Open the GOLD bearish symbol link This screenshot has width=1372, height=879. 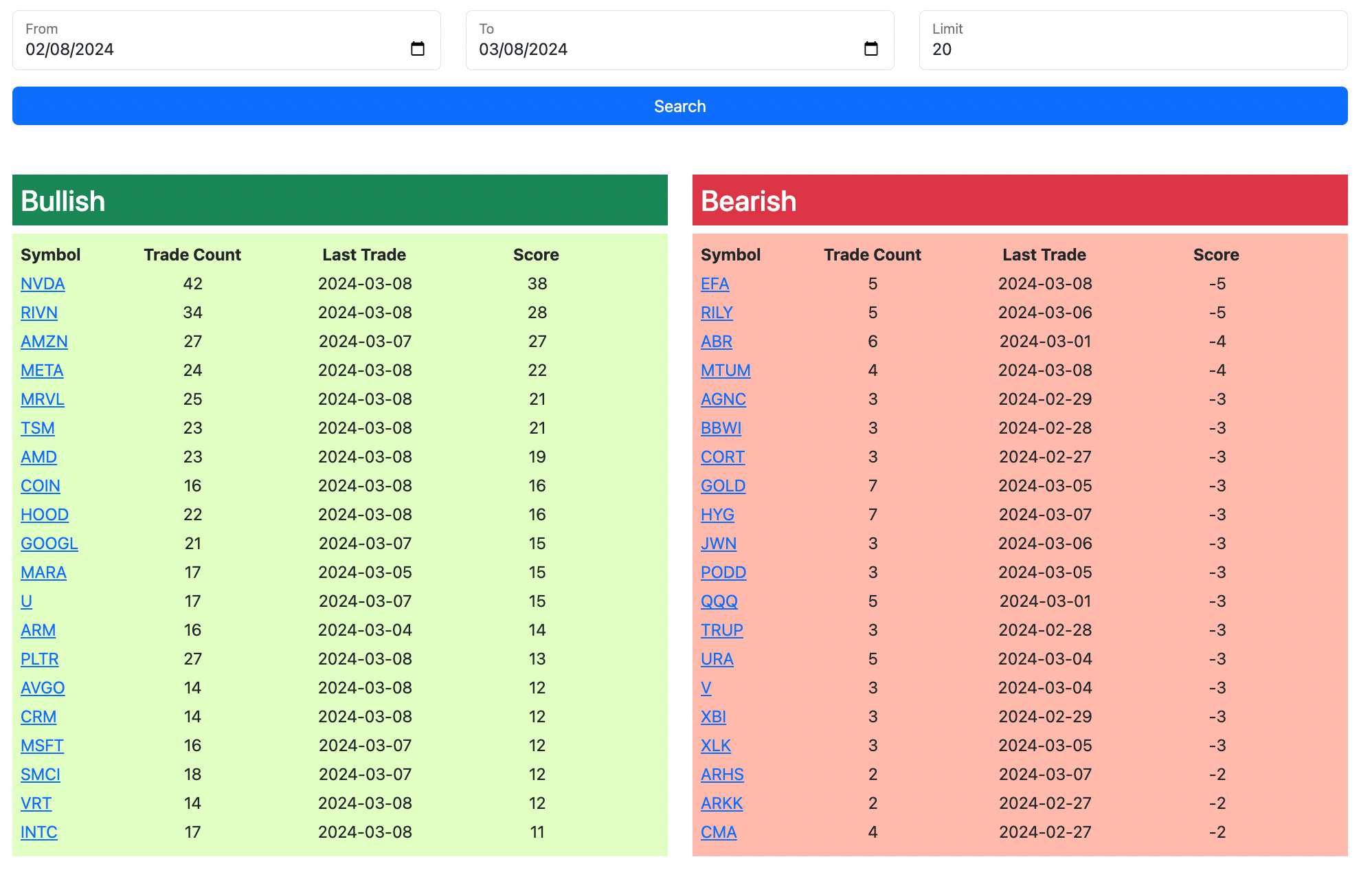pos(723,486)
